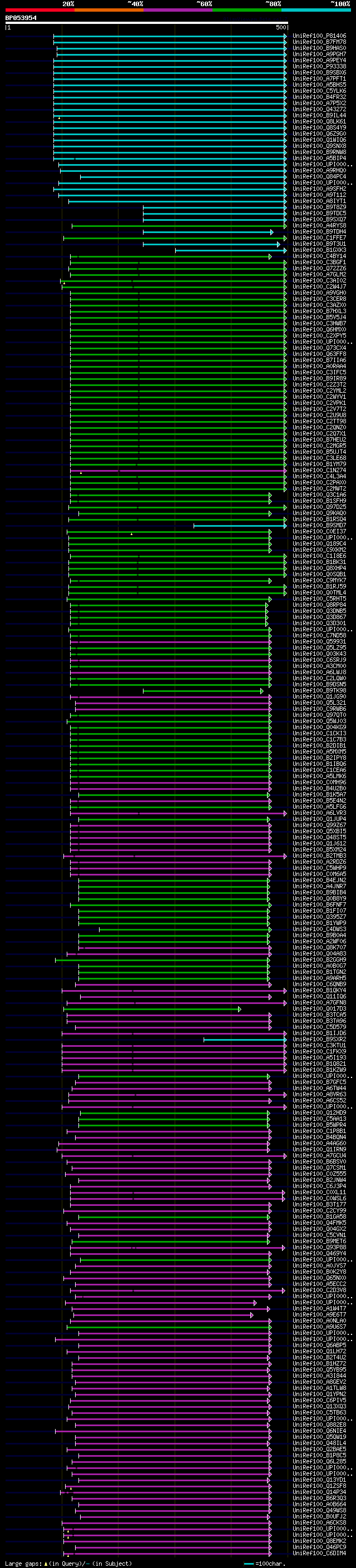This screenshot has width=356, height=1568.
Task: Select hit label UniRef100_B6R3Q3
Action: 319,1497
